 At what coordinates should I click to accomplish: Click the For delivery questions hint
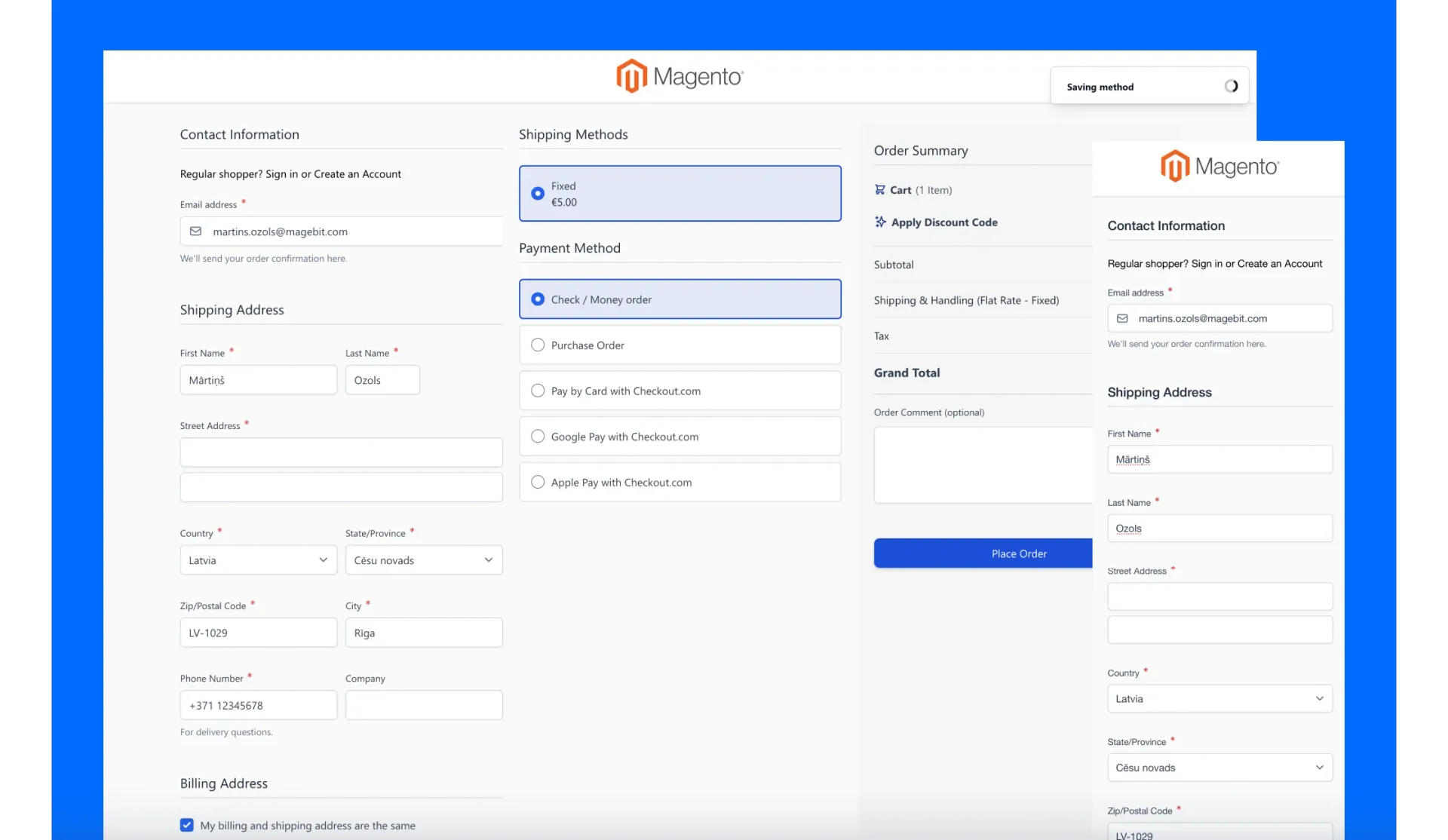[x=226, y=732]
